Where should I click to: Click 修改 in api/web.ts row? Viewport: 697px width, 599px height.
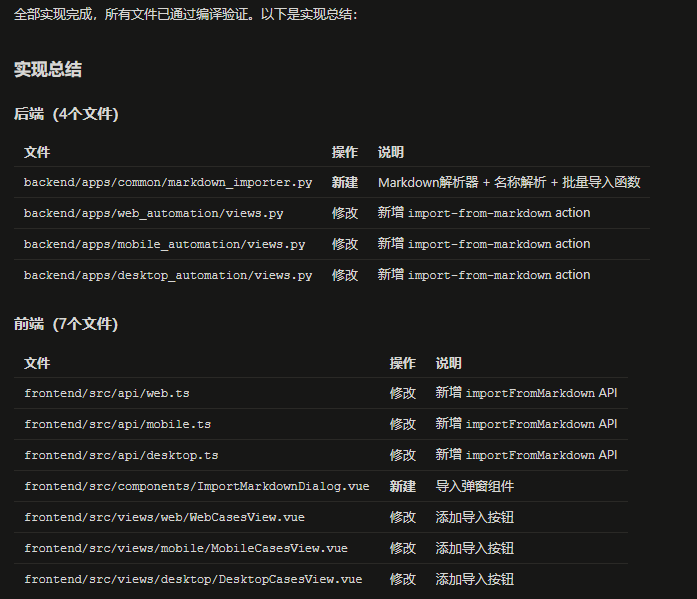click(x=403, y=393)
